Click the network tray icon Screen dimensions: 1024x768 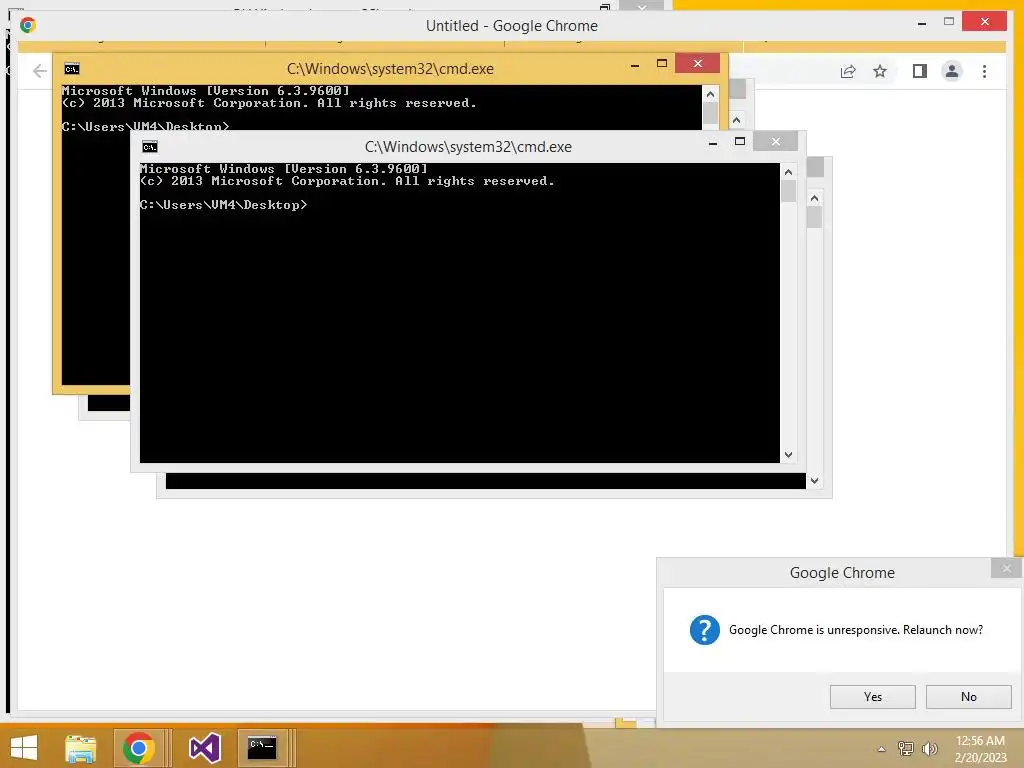coord(905,748)
